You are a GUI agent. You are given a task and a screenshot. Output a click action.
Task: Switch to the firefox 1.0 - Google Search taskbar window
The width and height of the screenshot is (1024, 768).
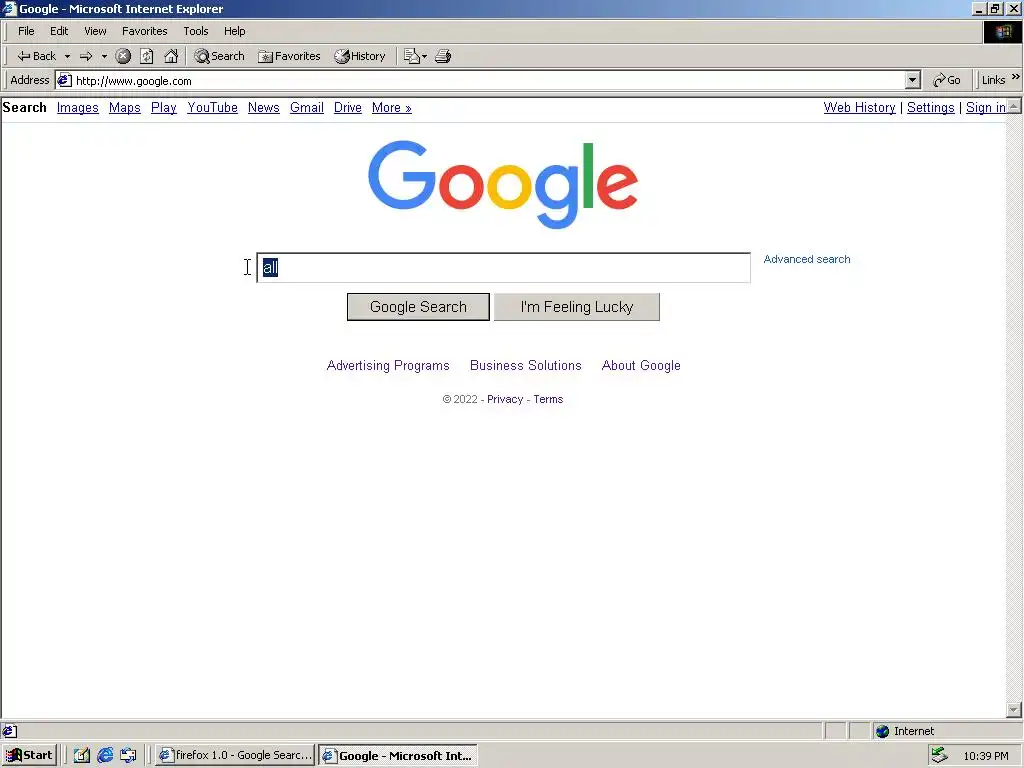(235, 756)
